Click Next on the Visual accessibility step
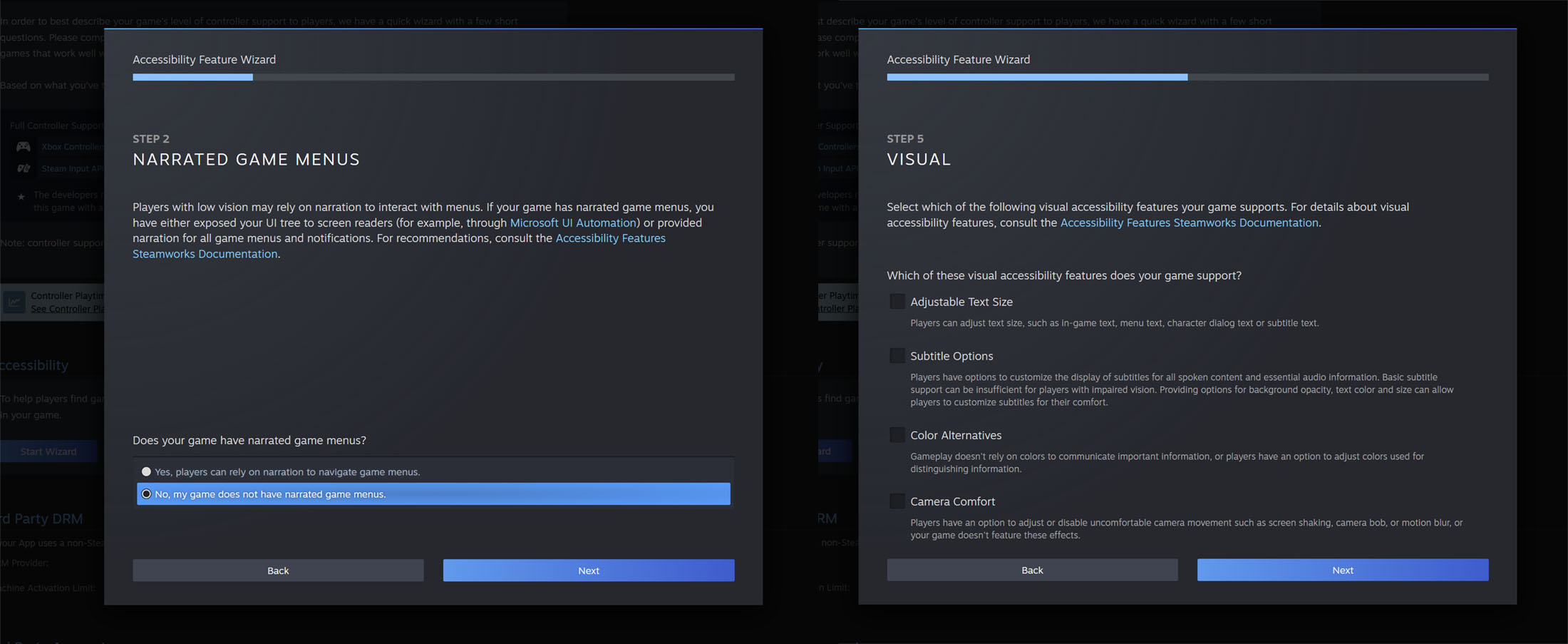Screen dimensions: 1568x644 point(1342,570)
